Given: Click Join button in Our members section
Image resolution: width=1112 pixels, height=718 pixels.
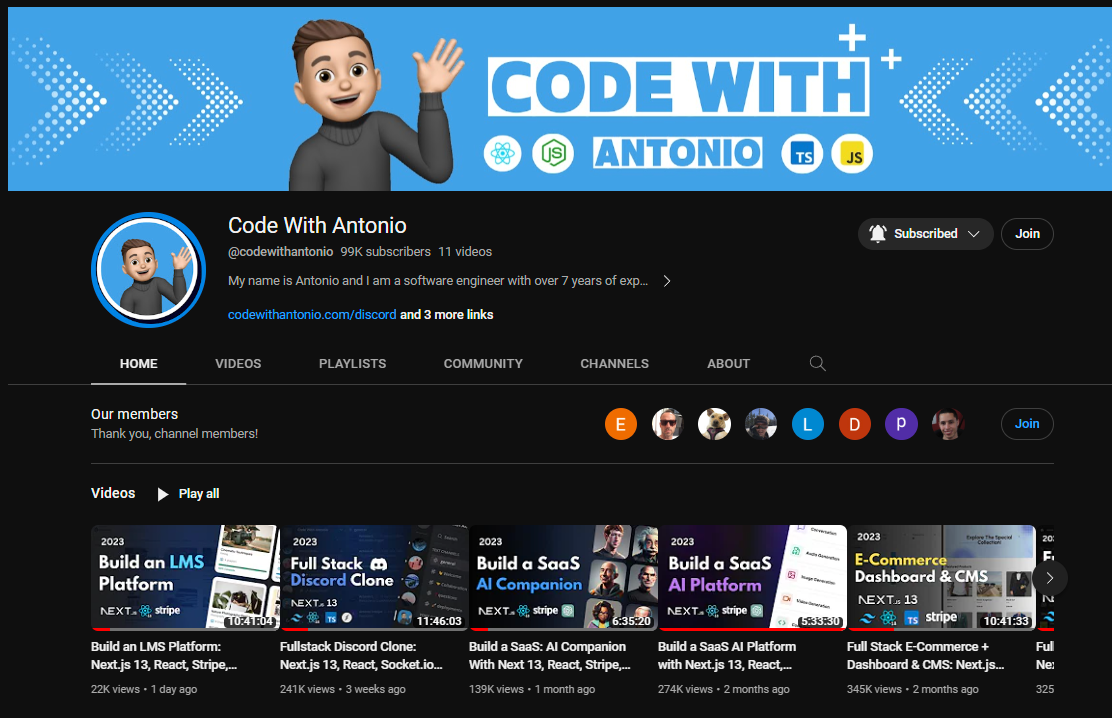Looking at the screenshot, I should 1027,424.
